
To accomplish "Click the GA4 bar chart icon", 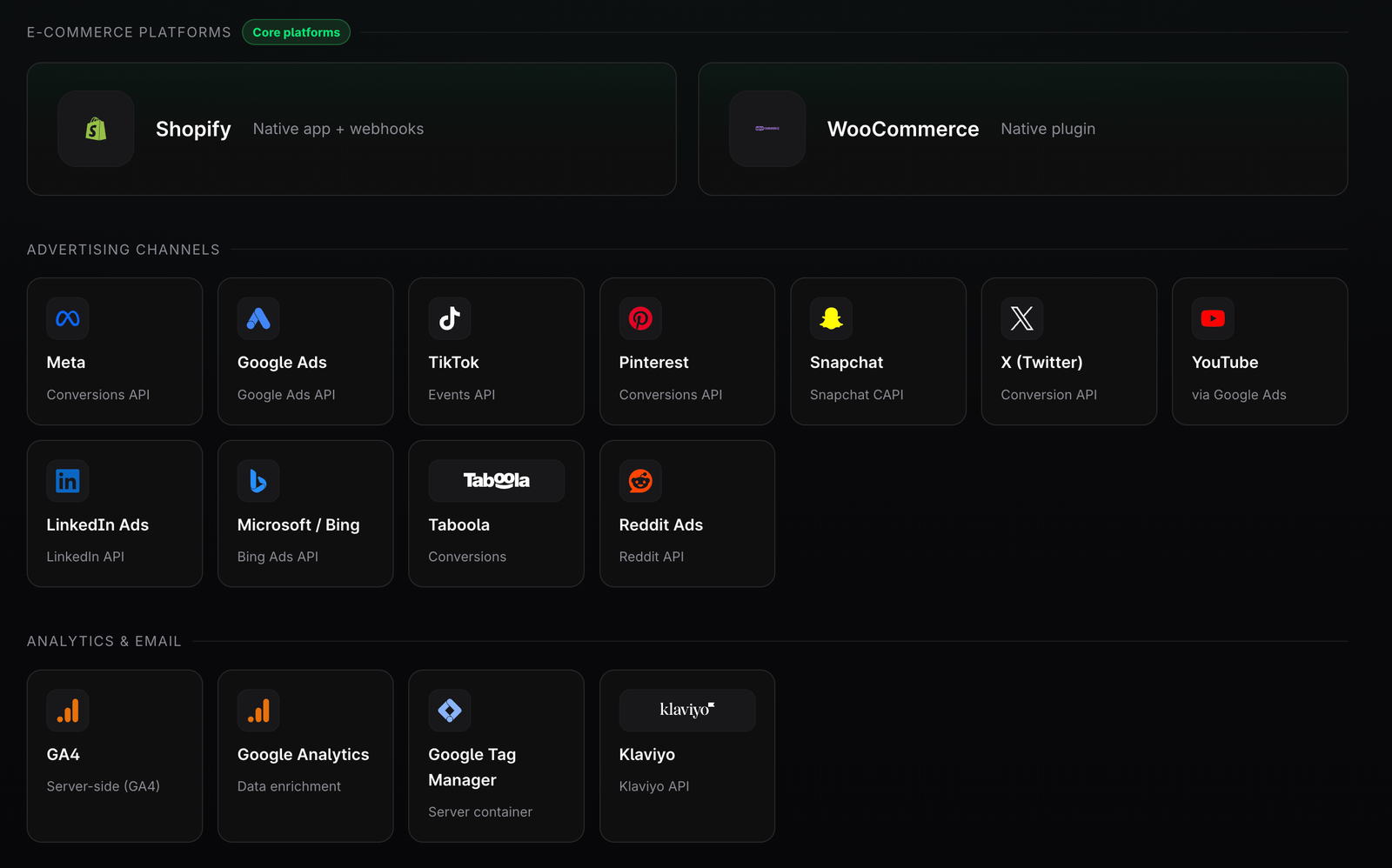I will 68,711.
